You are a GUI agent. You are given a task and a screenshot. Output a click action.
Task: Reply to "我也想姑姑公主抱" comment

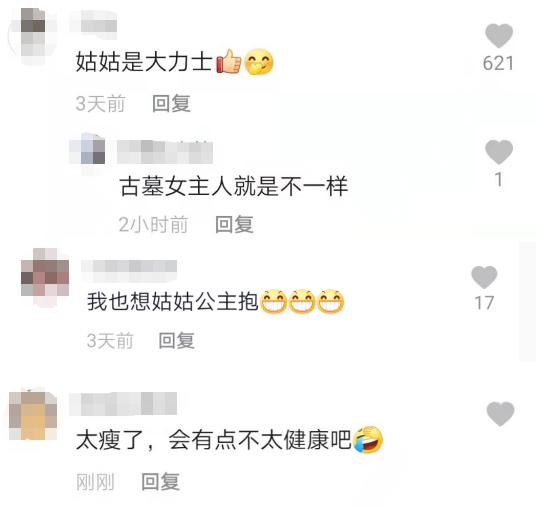click(x=177, y=341)
